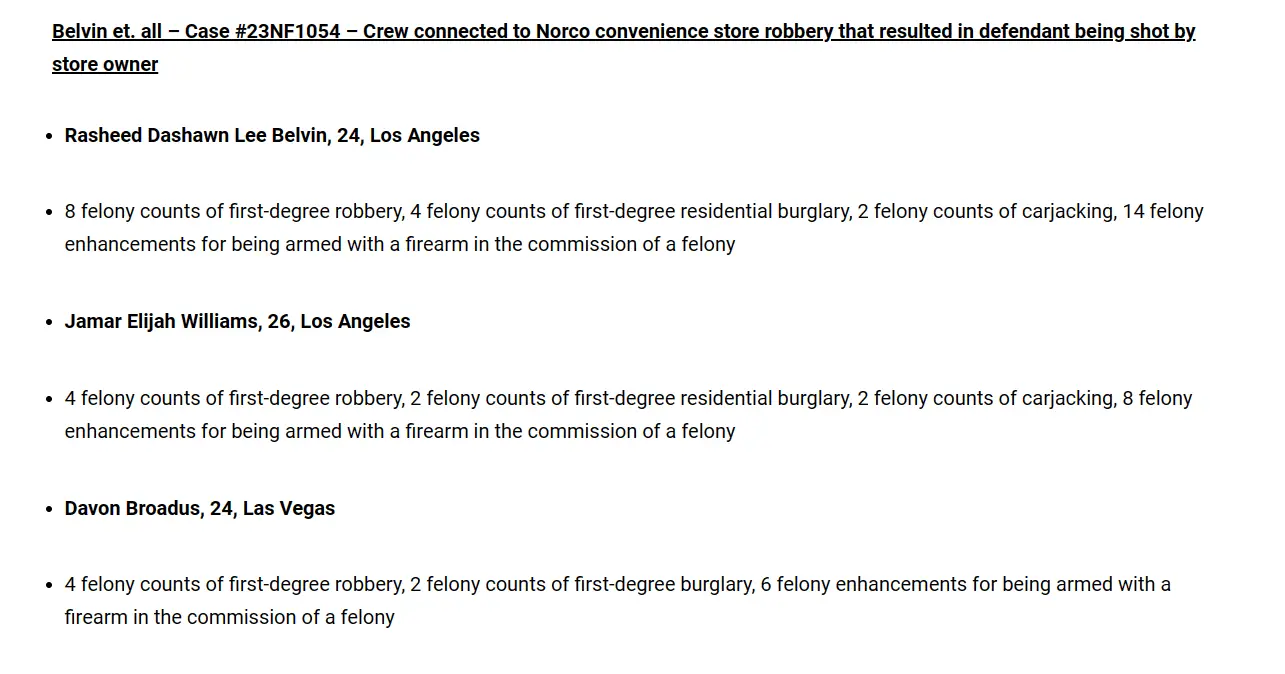Select the name Rasheed Dashawn Lee Belvin
Image resolution: width=1285 pixels, height=674 pixels.
(197, 135)
